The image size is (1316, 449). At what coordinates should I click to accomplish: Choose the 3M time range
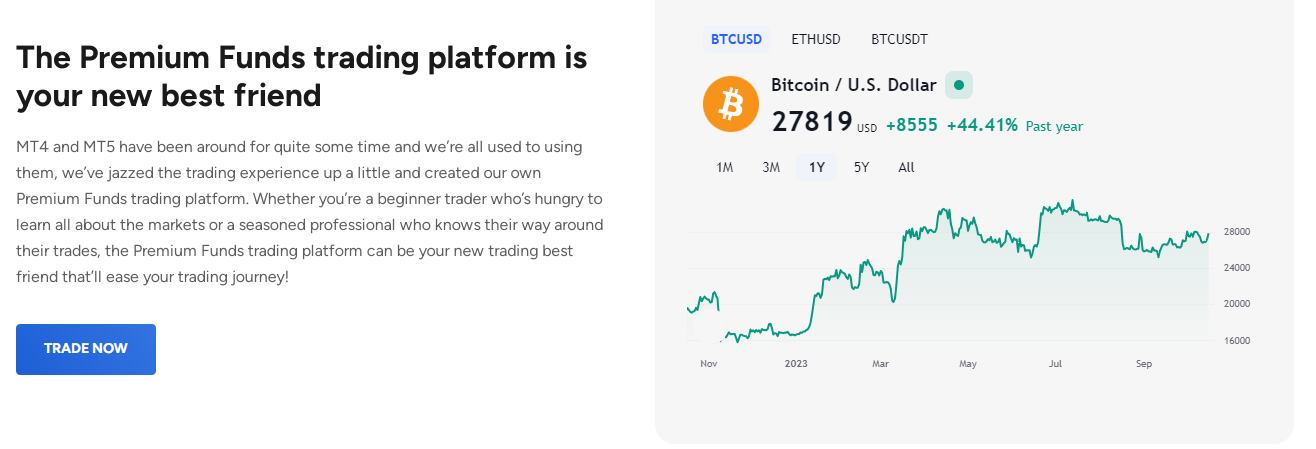771,167
